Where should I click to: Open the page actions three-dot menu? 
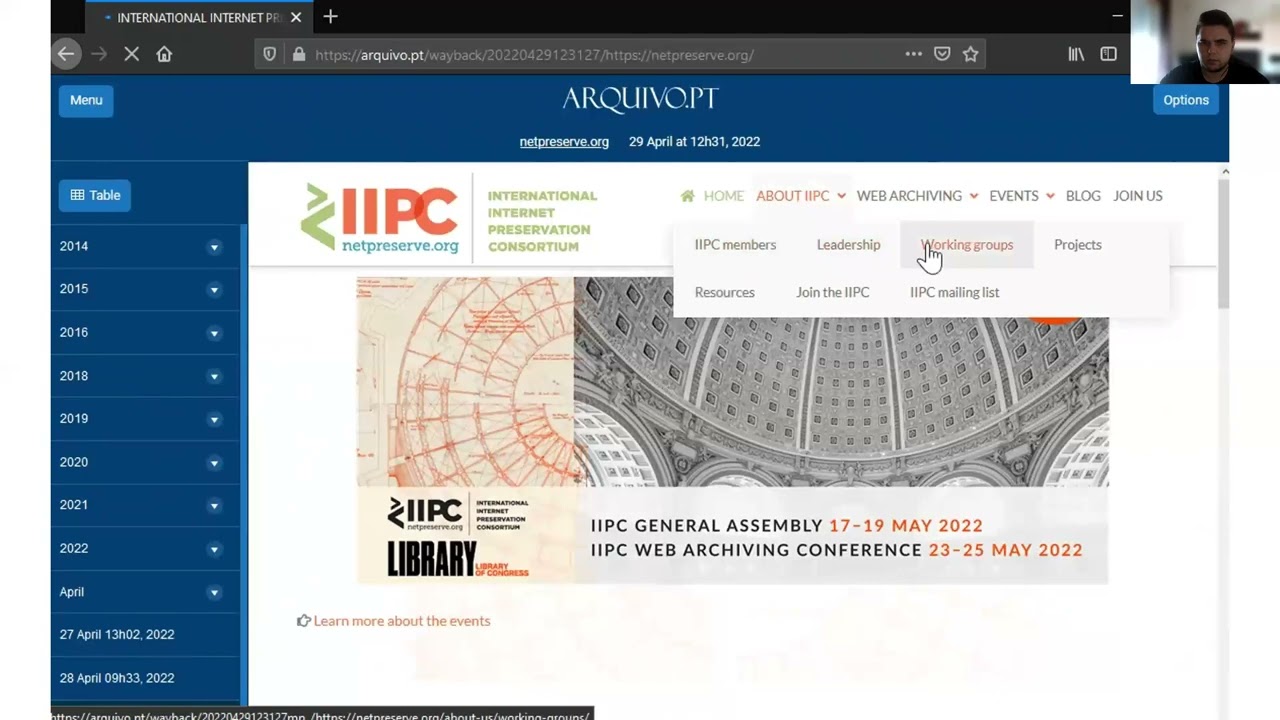coord(913,54)
